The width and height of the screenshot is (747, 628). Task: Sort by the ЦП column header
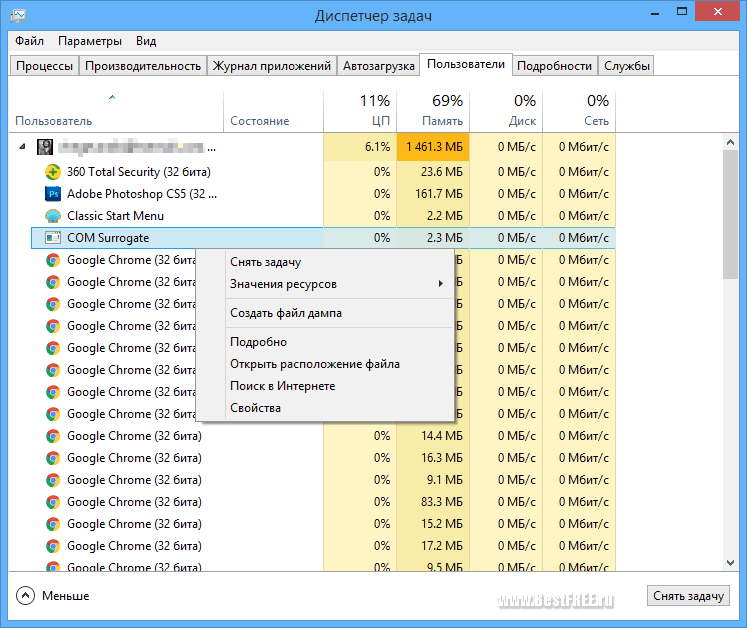[360, 111]
